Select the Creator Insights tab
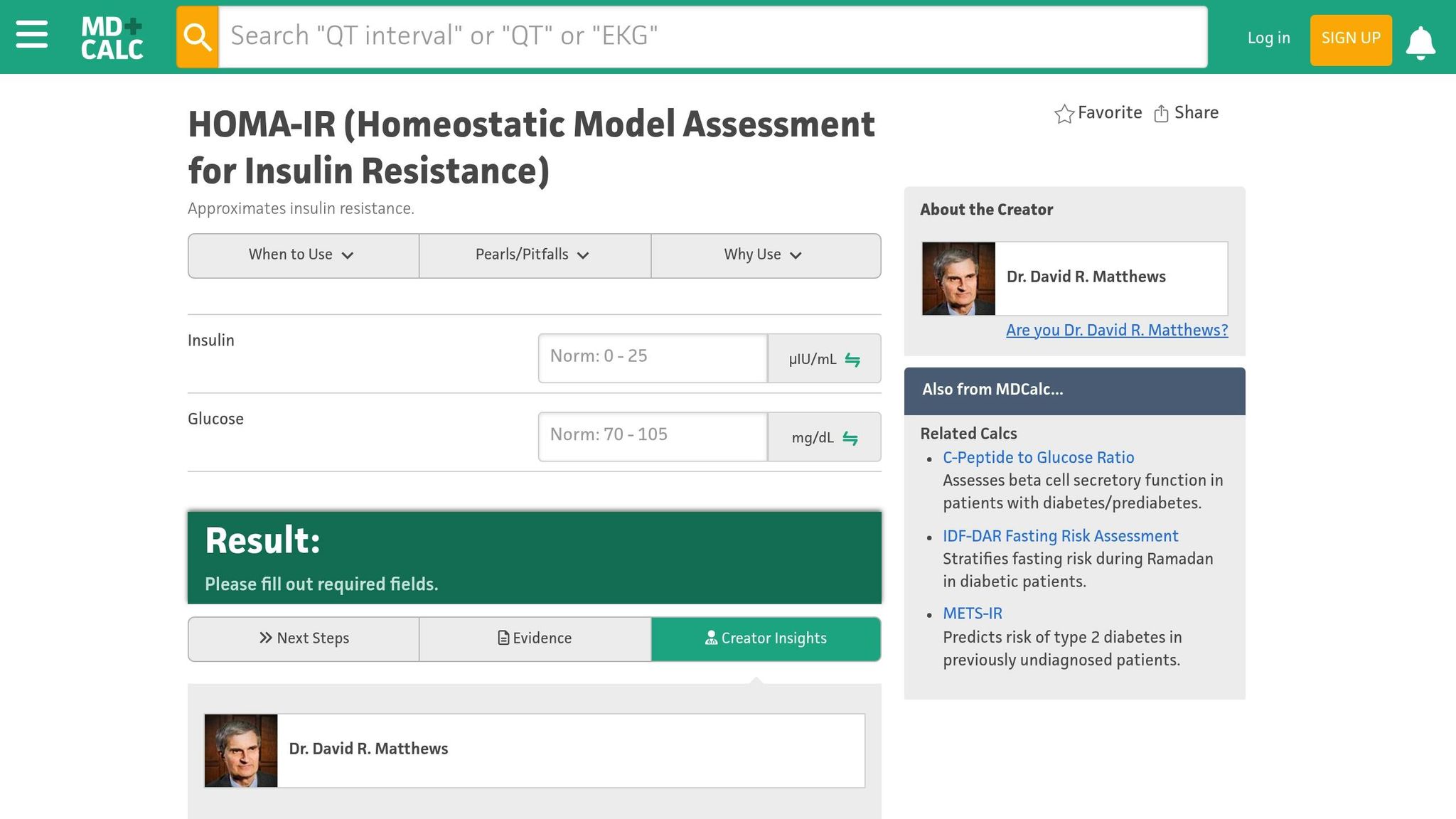Viewport: 1456px width, 819px height. click(x=766, y=638)
